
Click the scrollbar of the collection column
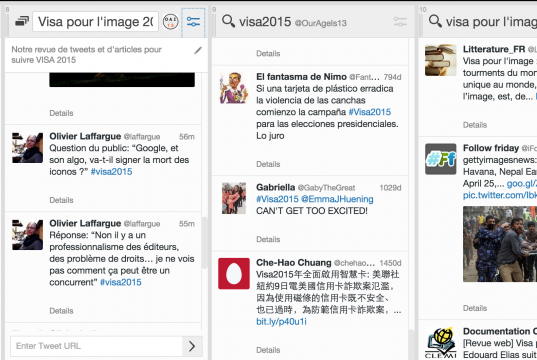pos(205,243)
